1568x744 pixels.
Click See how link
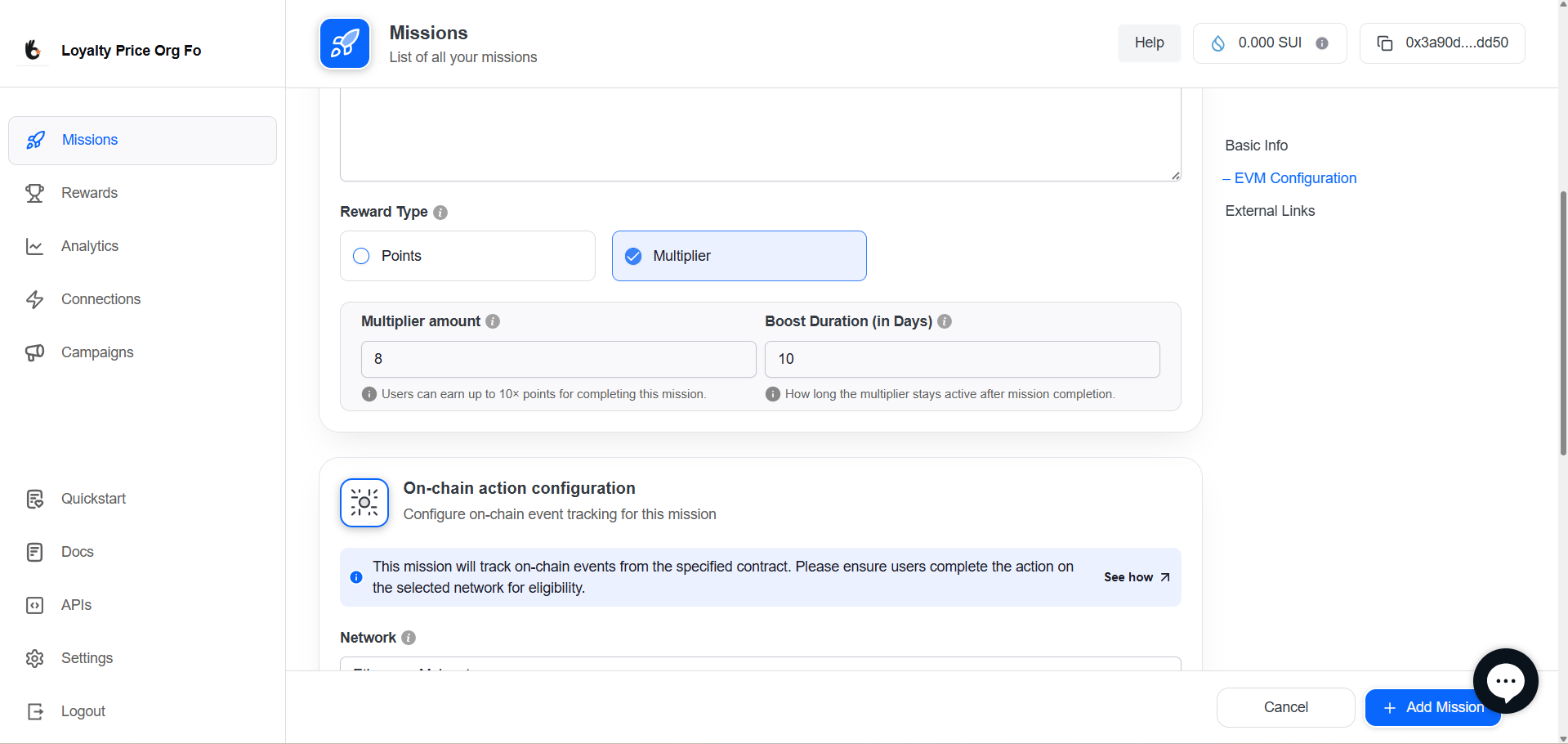(x=1137, y=577)
